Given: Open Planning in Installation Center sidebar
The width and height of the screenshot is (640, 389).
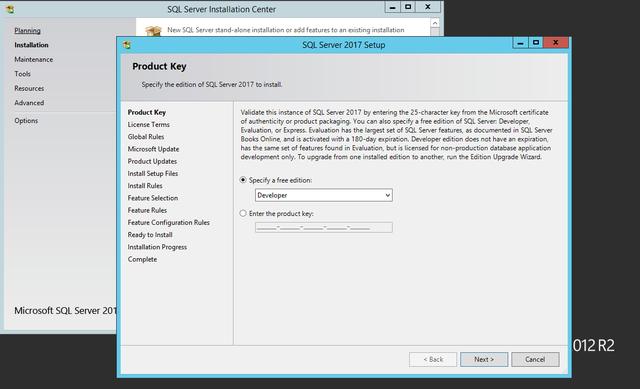Looking at the screenshot, I should [27, 31].
